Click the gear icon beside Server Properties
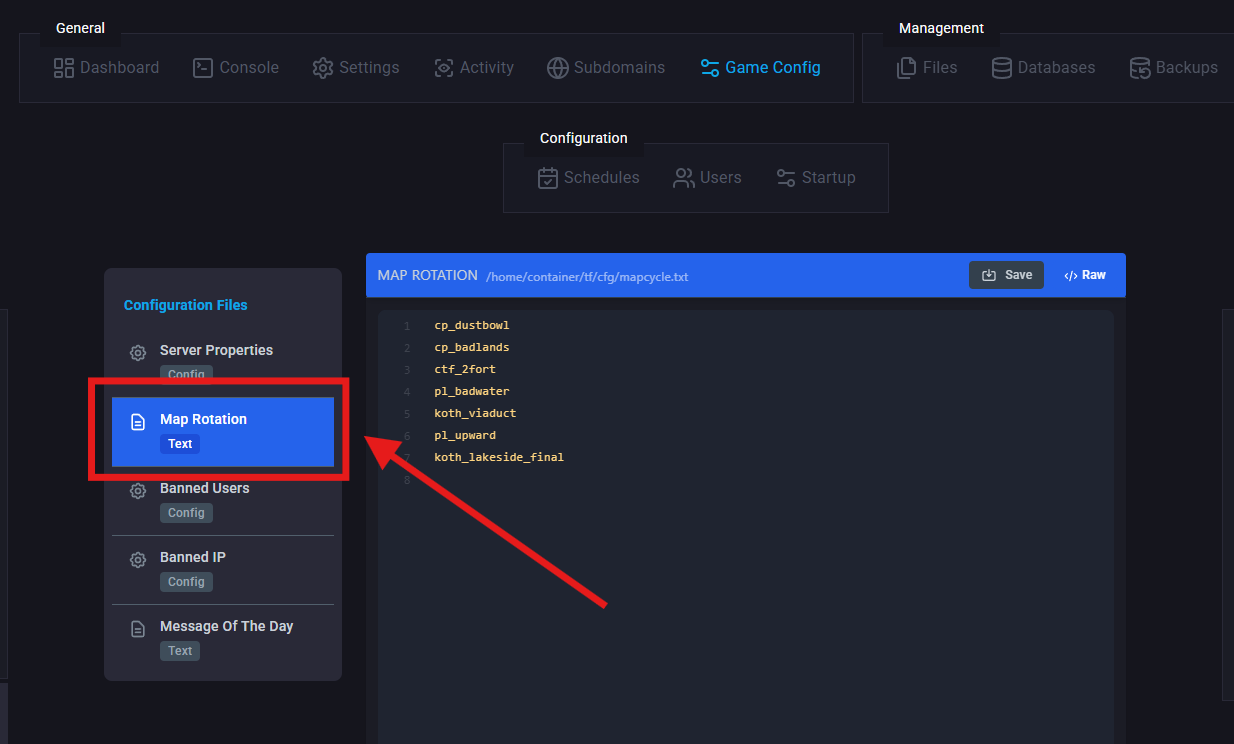This screenshot has width=1234, height=744. 138,353
